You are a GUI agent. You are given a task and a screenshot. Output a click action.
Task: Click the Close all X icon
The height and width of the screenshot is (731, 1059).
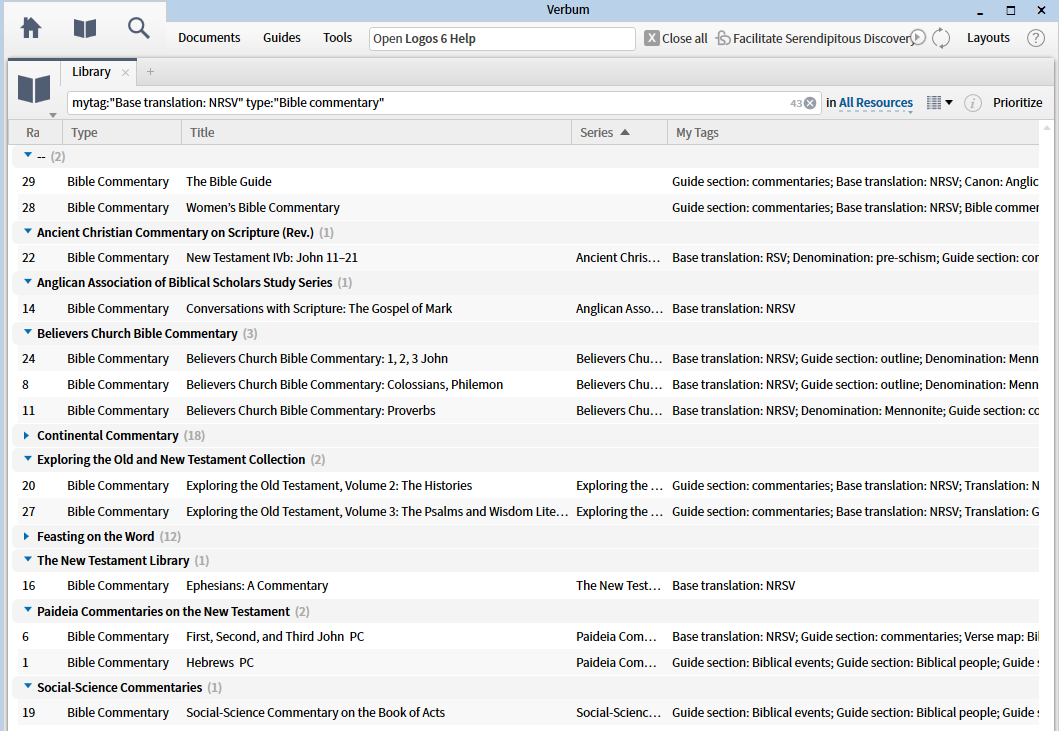coord(651,38)
